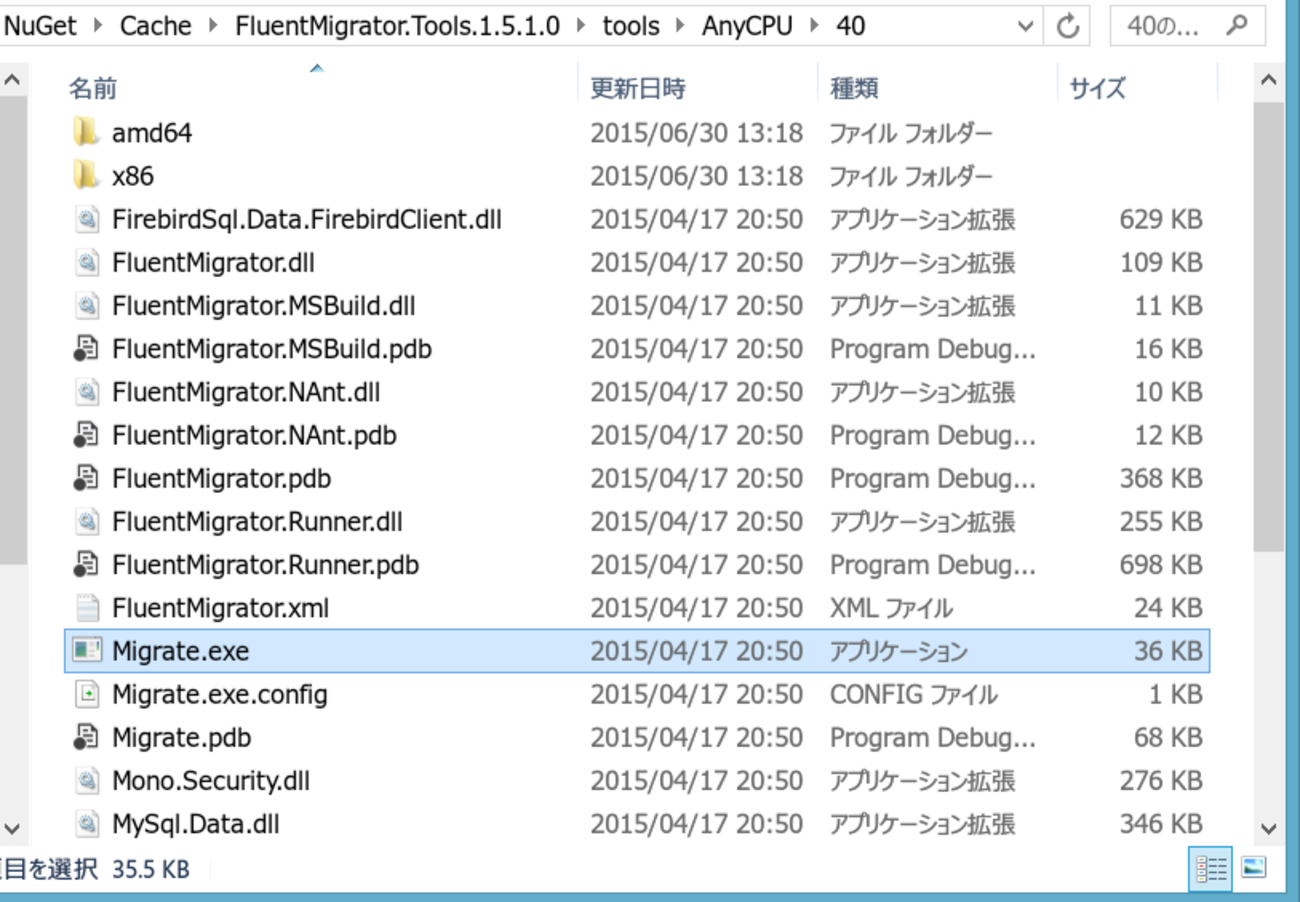Image resolution: width=1300 pixels, height=902 pixels.
Task: Click the search magnifier icon
Action: pos(1236,26)
